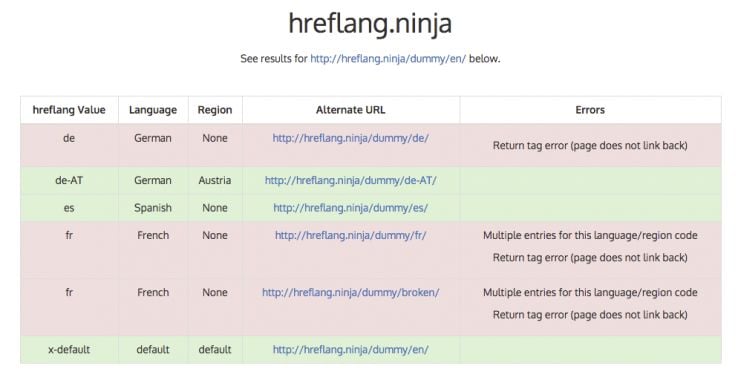Viewport: 738px width, 383px height.
Task: Click Multiple entries error in broken row
Action: [590, 292]
